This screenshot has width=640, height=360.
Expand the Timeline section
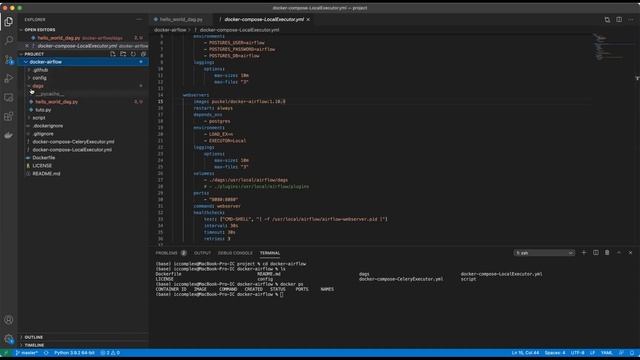[34, 345]
